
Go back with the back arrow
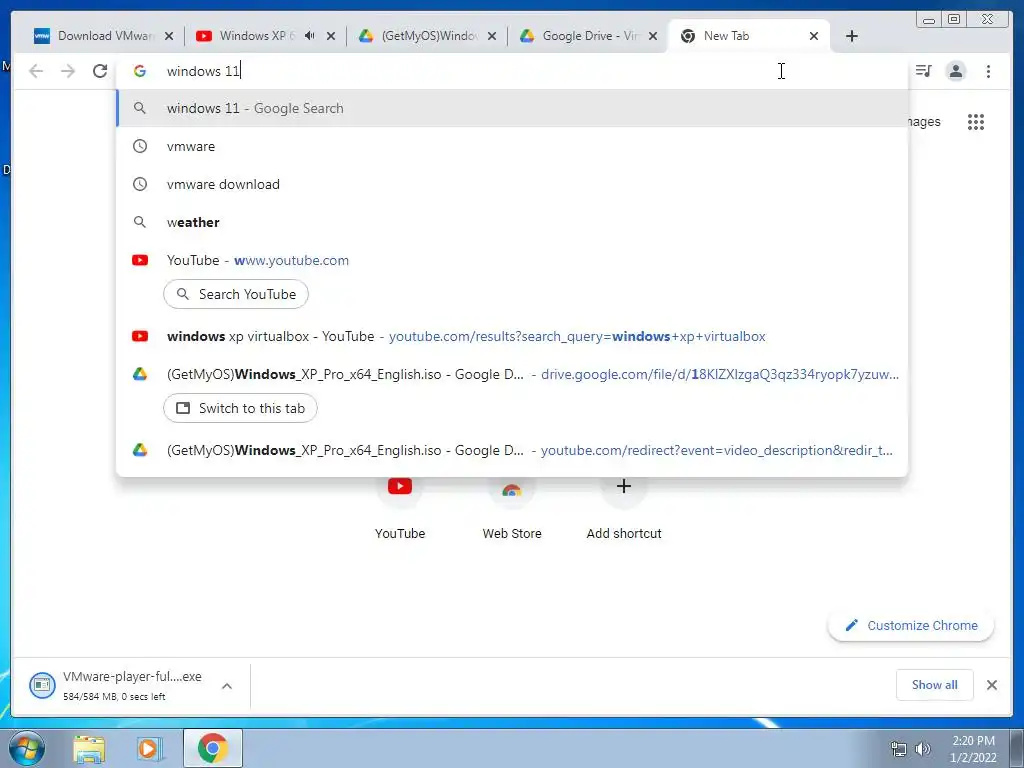click(36, 71)
